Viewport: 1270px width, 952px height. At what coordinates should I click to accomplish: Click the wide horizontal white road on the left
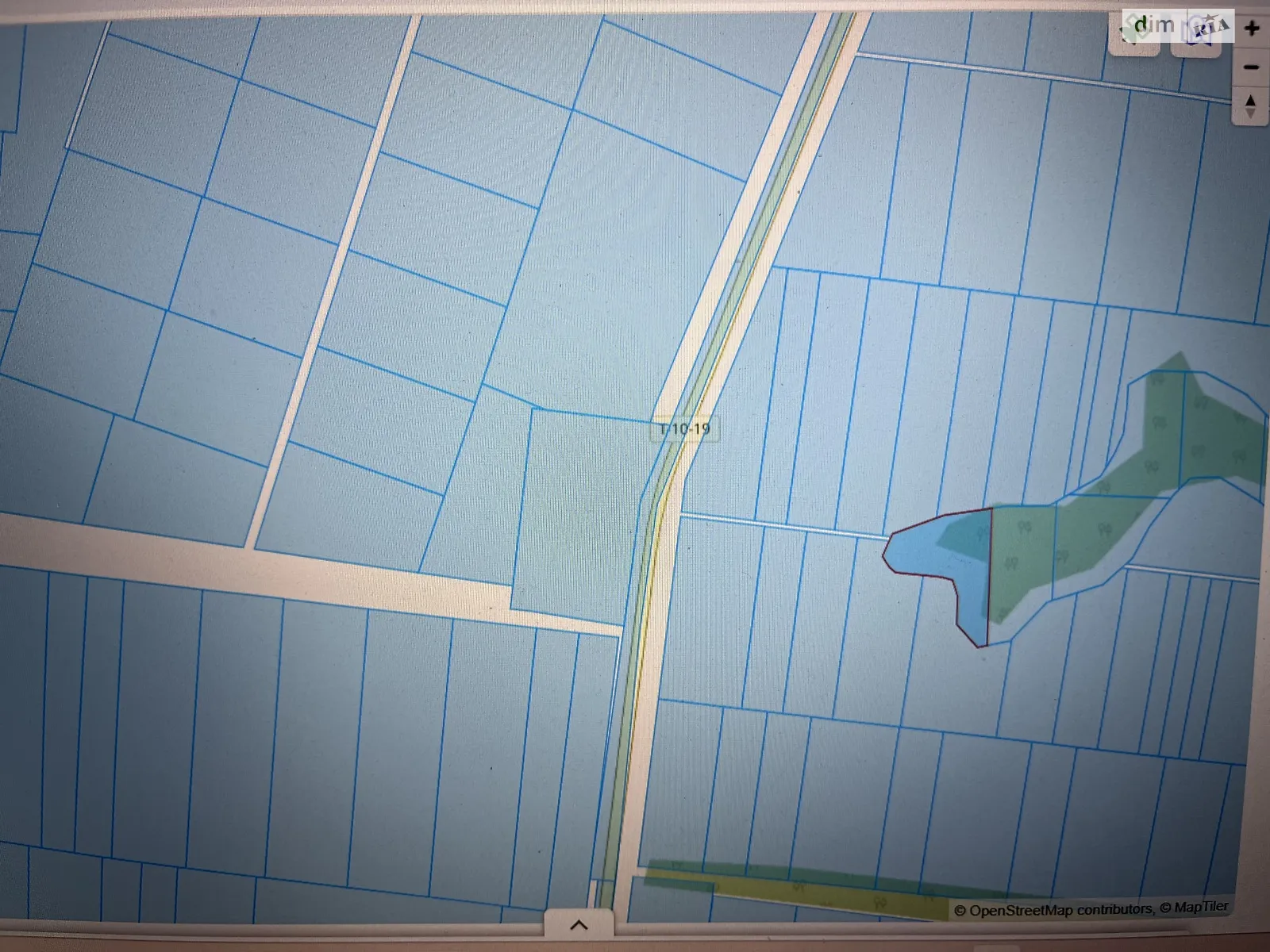pyautogui.click(x=238, y=565)
